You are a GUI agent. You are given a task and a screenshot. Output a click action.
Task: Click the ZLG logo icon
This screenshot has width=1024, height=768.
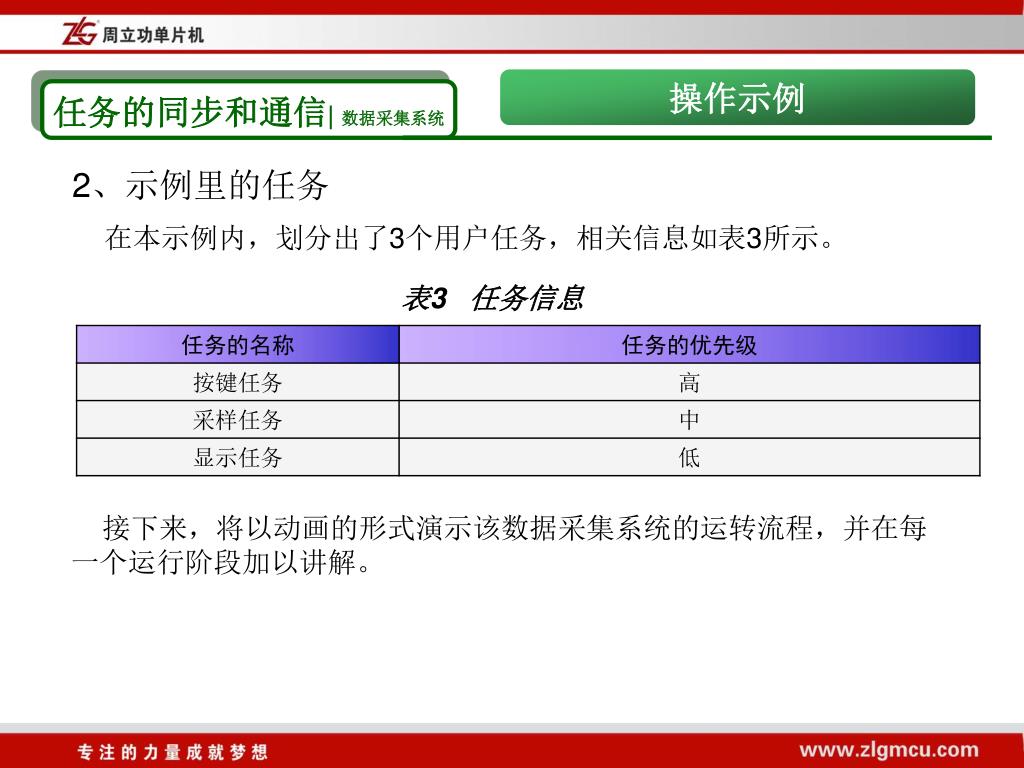coord(80,32)
